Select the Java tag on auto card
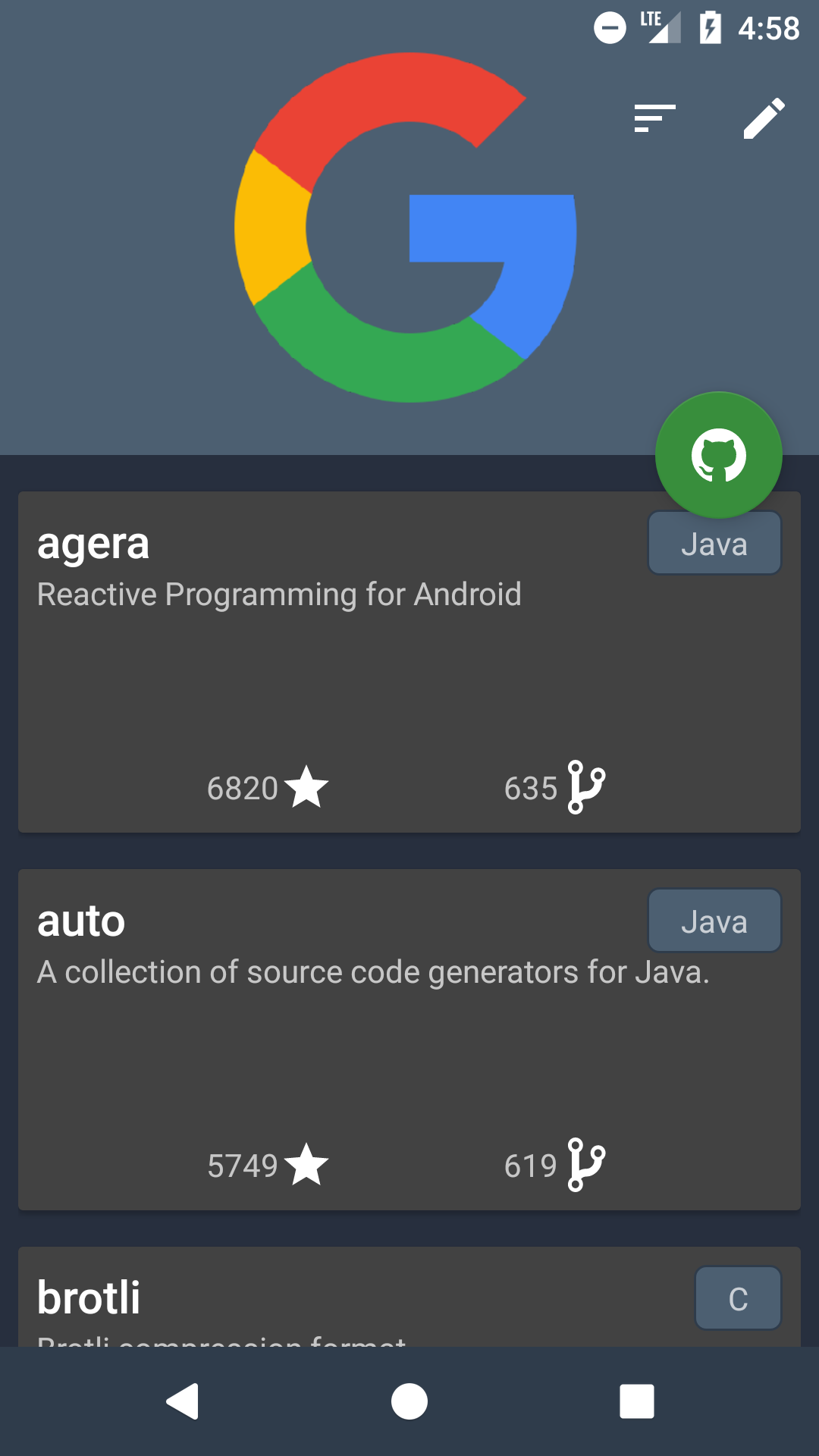The height and width of the screenshot is (1456, 819). coord(714,921)
